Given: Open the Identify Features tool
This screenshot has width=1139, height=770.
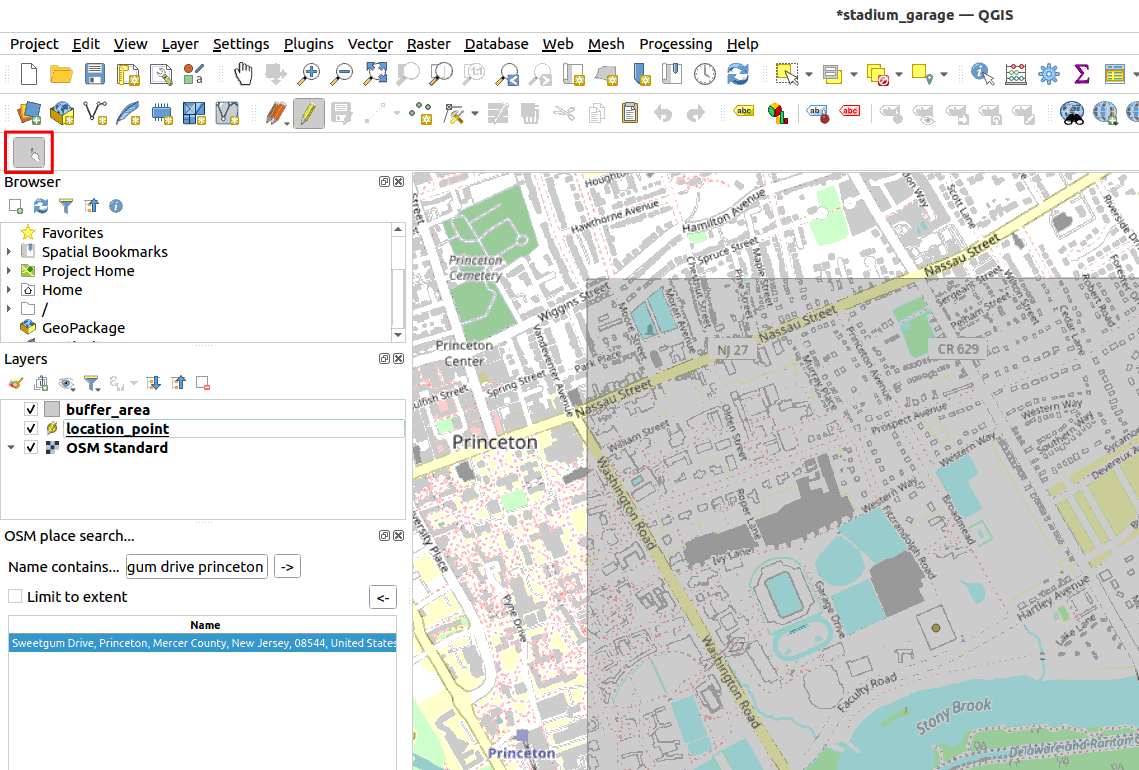Looking at the screenshot, I should point(982,74).
